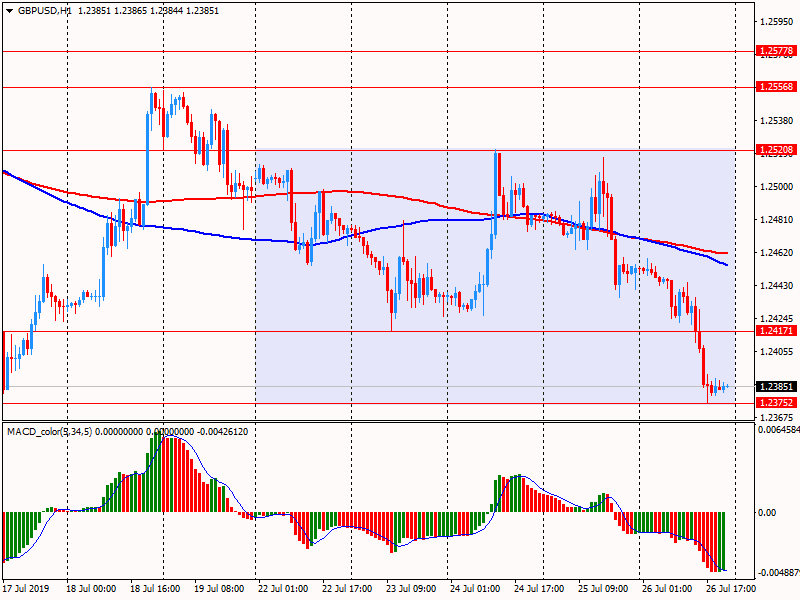800x600 pixels.
Task: Click the MACD scale zero level 0.00
Action: pos(767,512)
